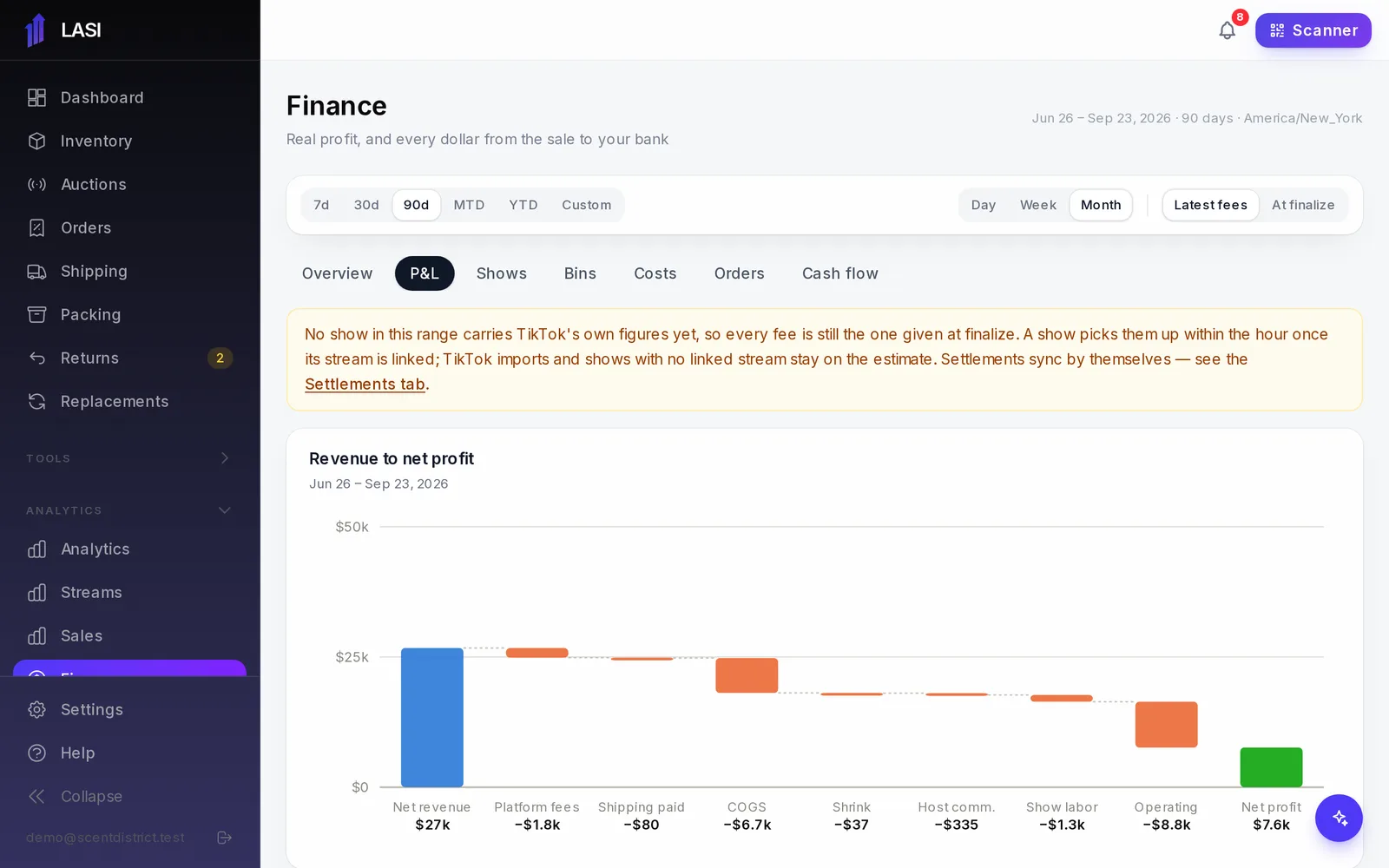
Task: Collapse the Analytics section
Action: pyautogui.click(x=130, y=510)
